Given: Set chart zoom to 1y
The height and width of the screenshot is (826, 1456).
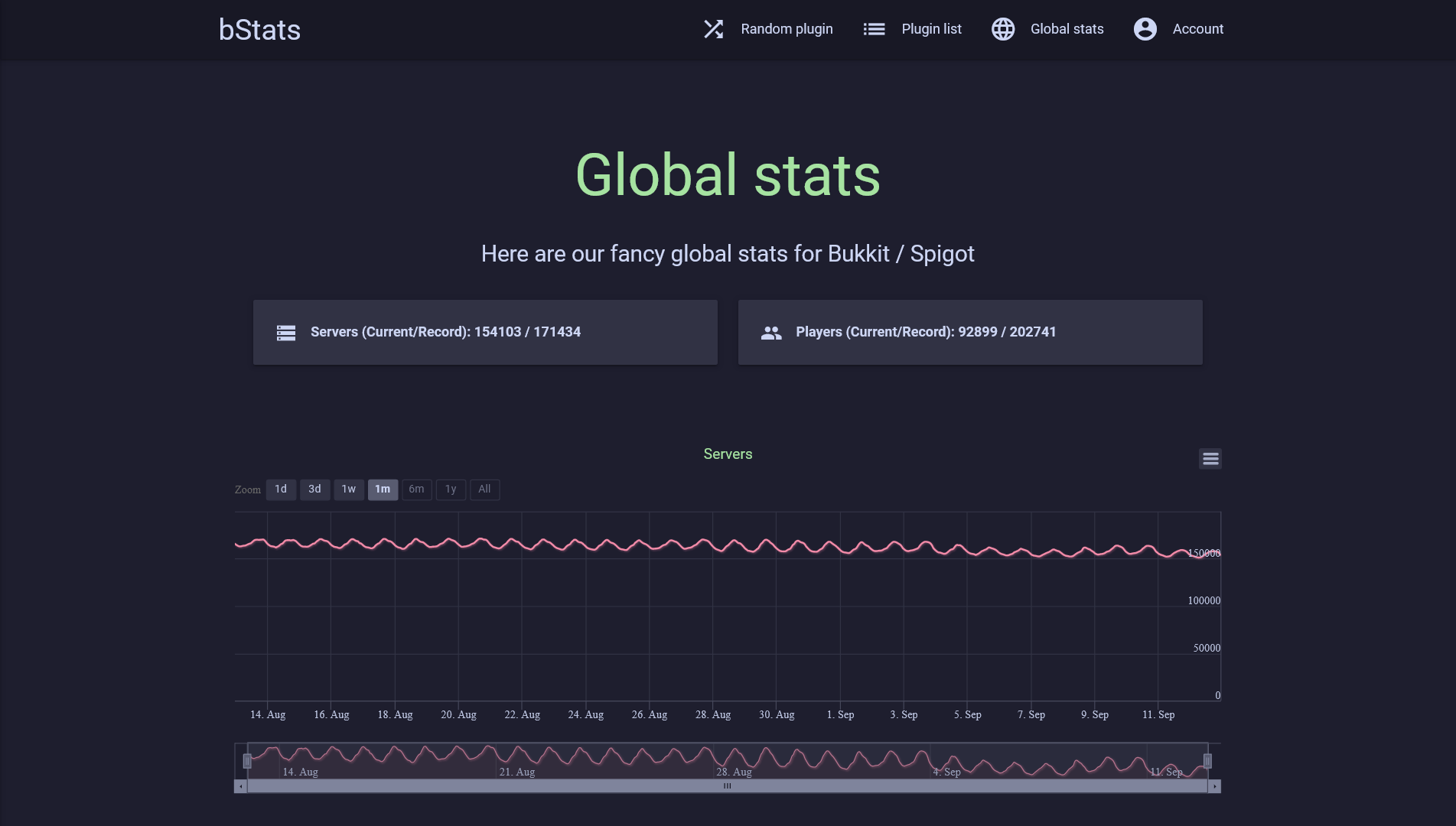Looking at the screenshot, I should [x=451, y=489].
